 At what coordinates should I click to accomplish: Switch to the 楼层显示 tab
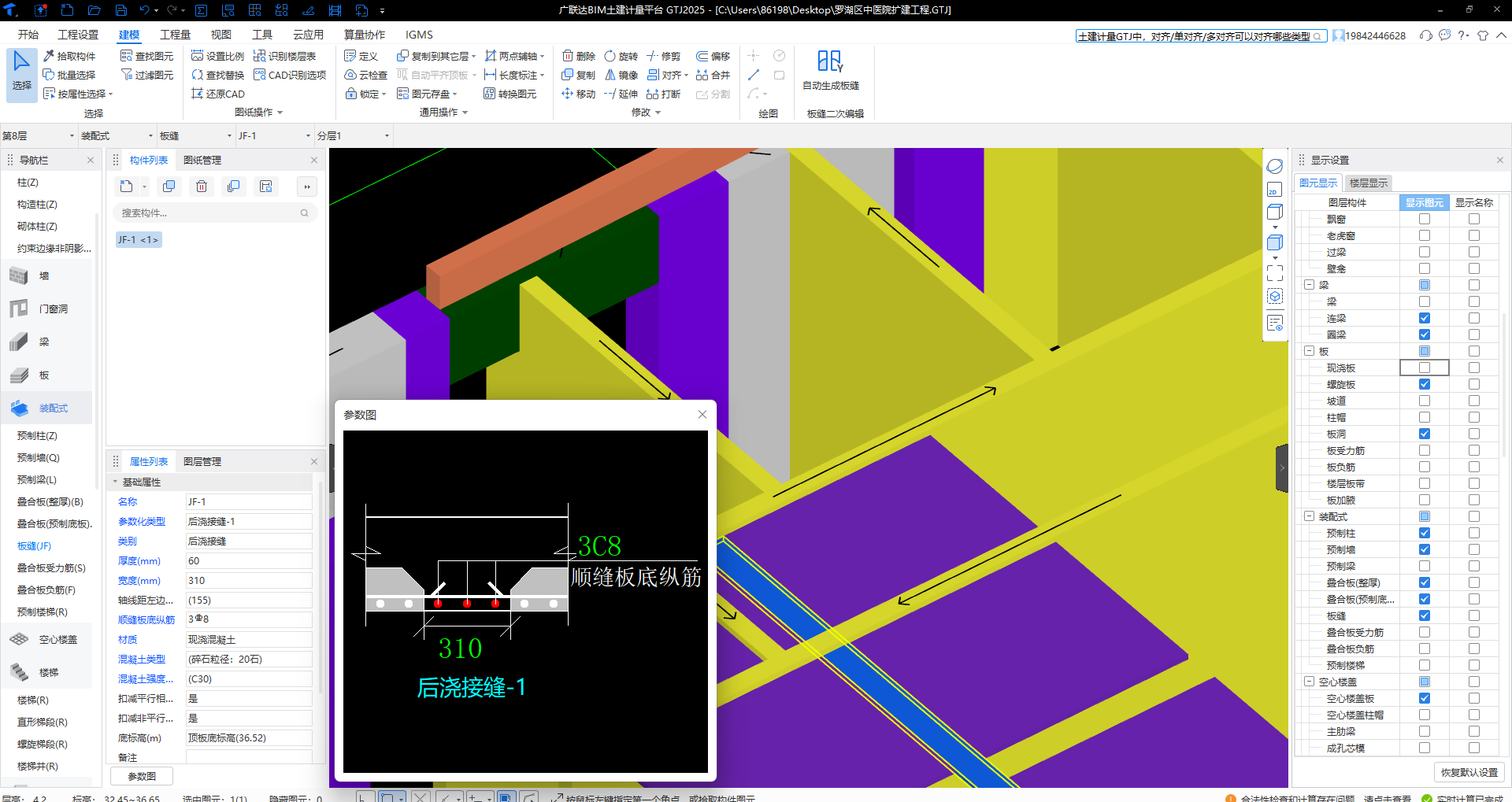pyautogui.click(x=1369, y=183)
